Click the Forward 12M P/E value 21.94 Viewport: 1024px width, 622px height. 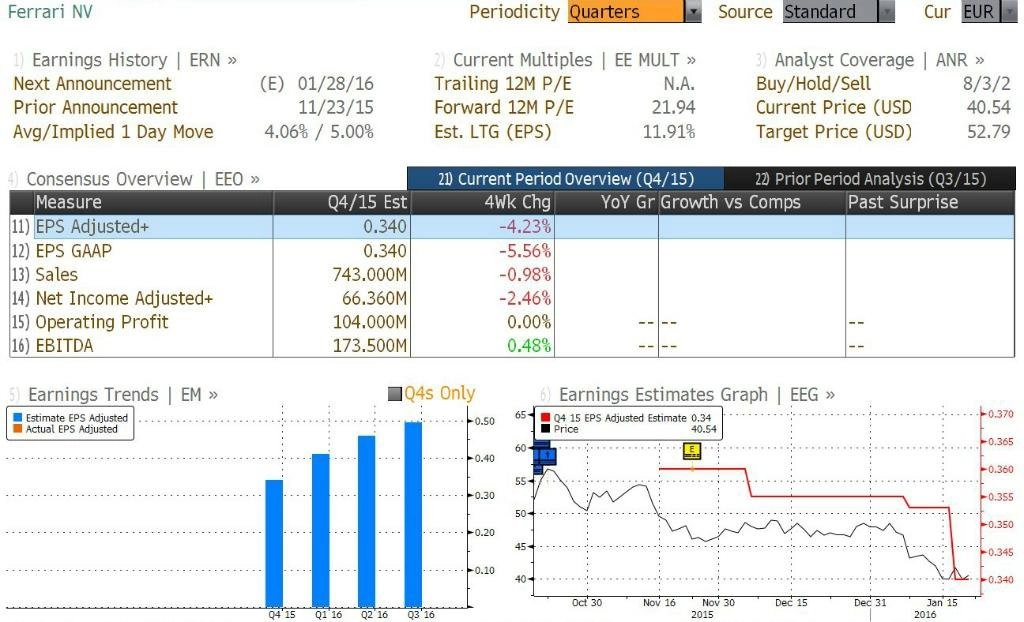coord(673,107)
